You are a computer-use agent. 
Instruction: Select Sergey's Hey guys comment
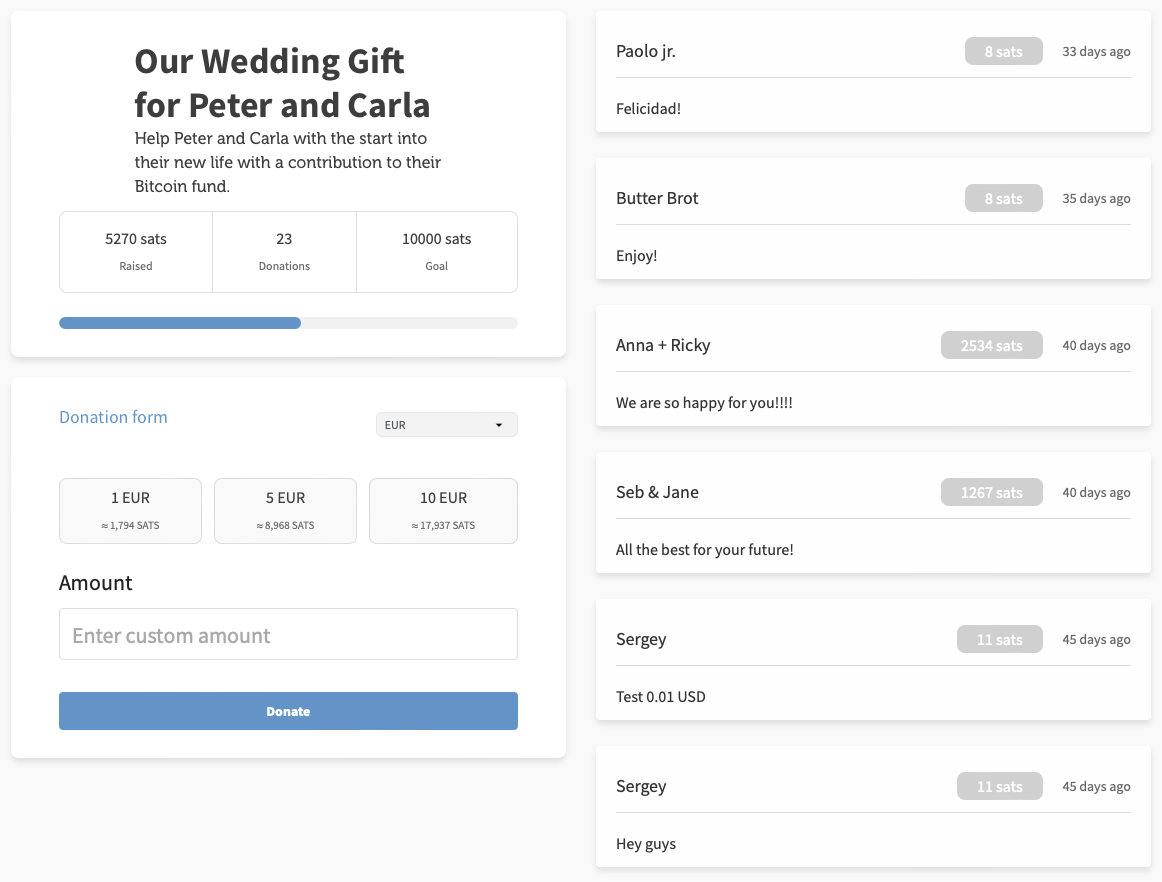pos(645,844)
